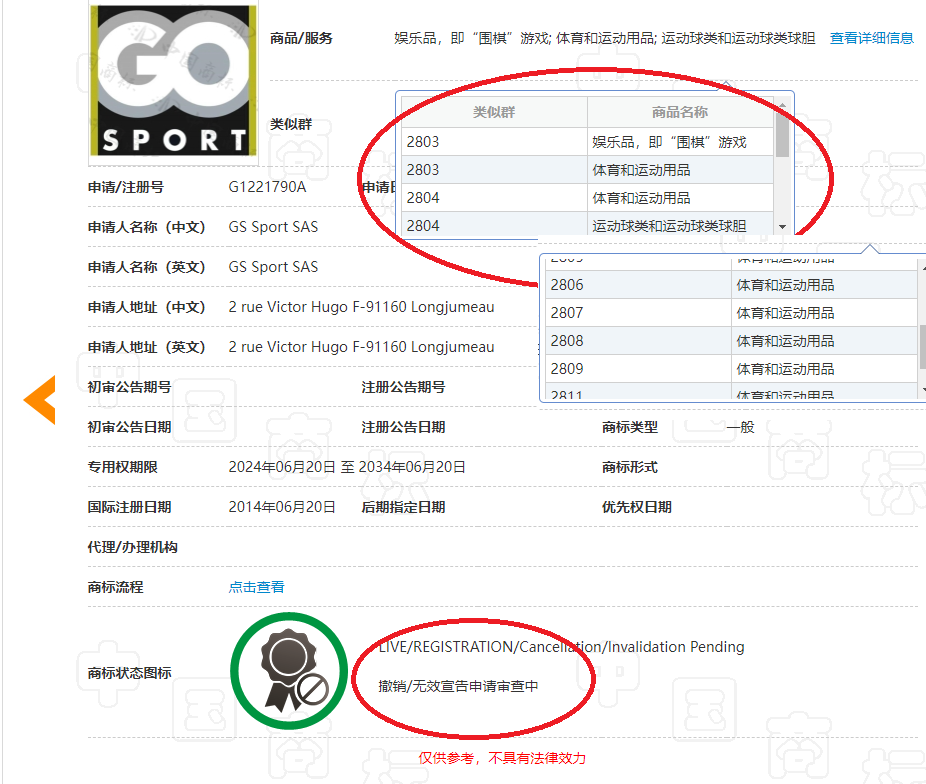Click the 商品名称 column header in the popup

coord(680,112)
